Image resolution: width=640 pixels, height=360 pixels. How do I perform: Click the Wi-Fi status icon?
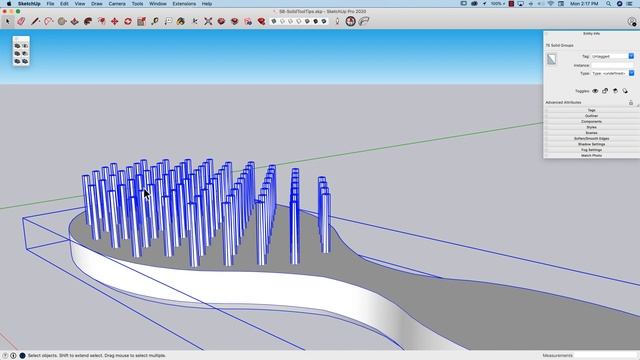(x=550, y=4)
